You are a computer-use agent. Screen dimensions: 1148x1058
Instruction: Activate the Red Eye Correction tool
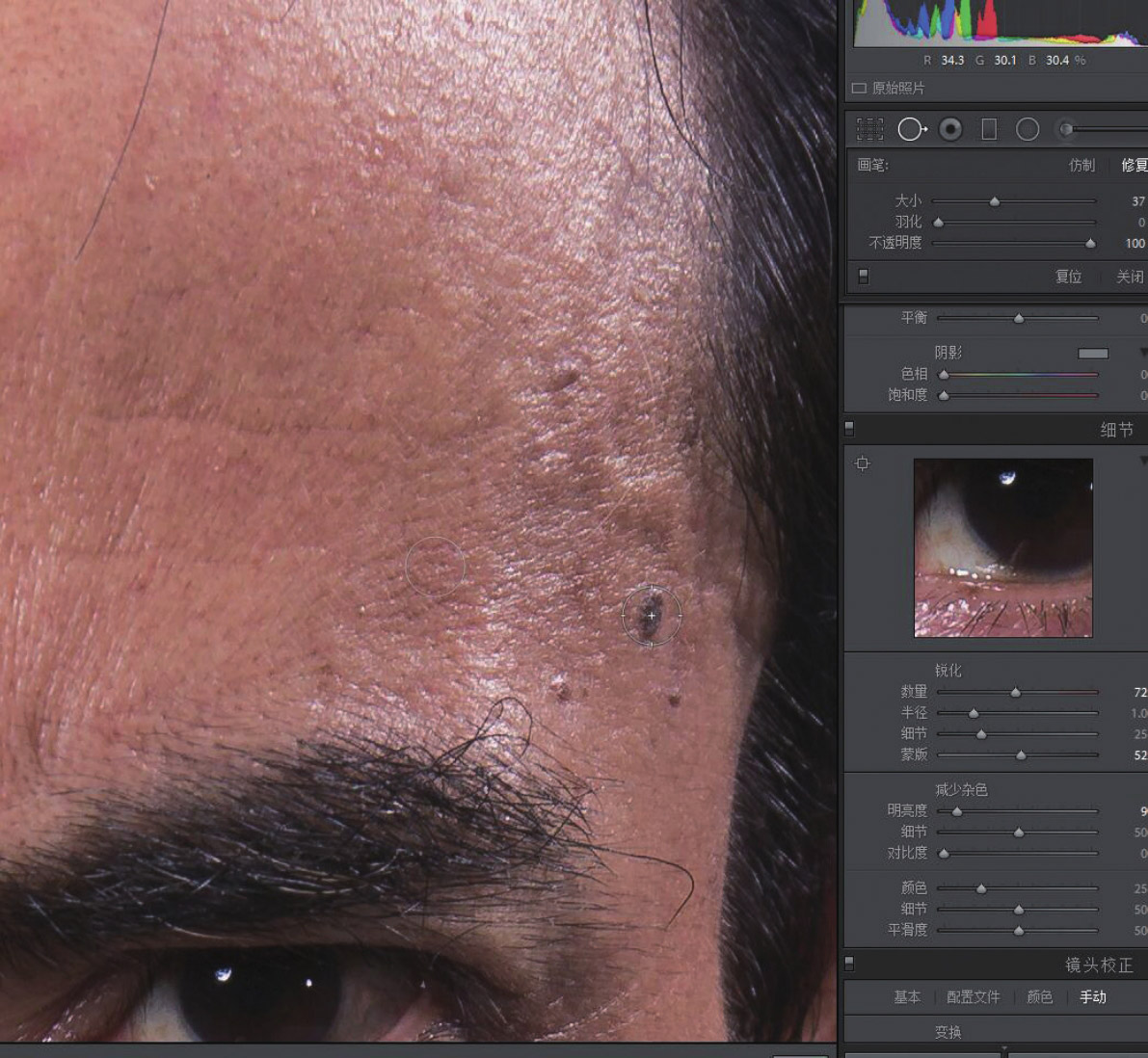pyautogui.click(x=950, y=129)
